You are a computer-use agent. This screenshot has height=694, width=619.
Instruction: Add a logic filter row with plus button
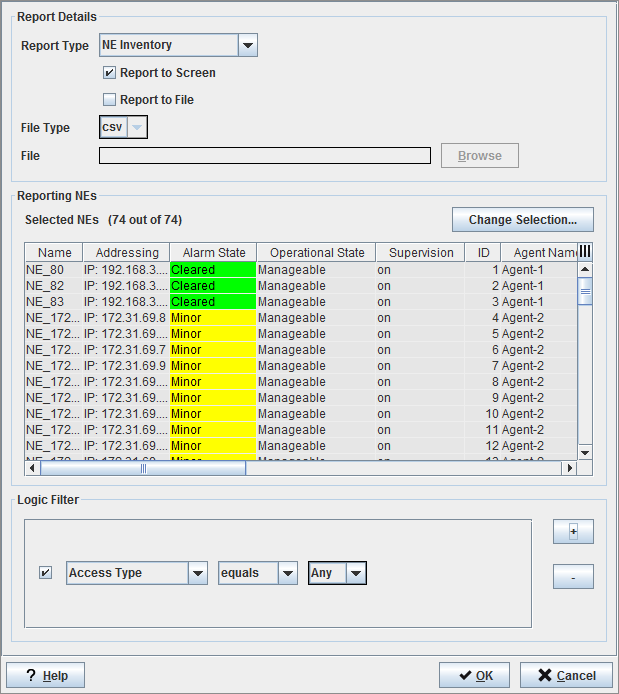point(573,532)
